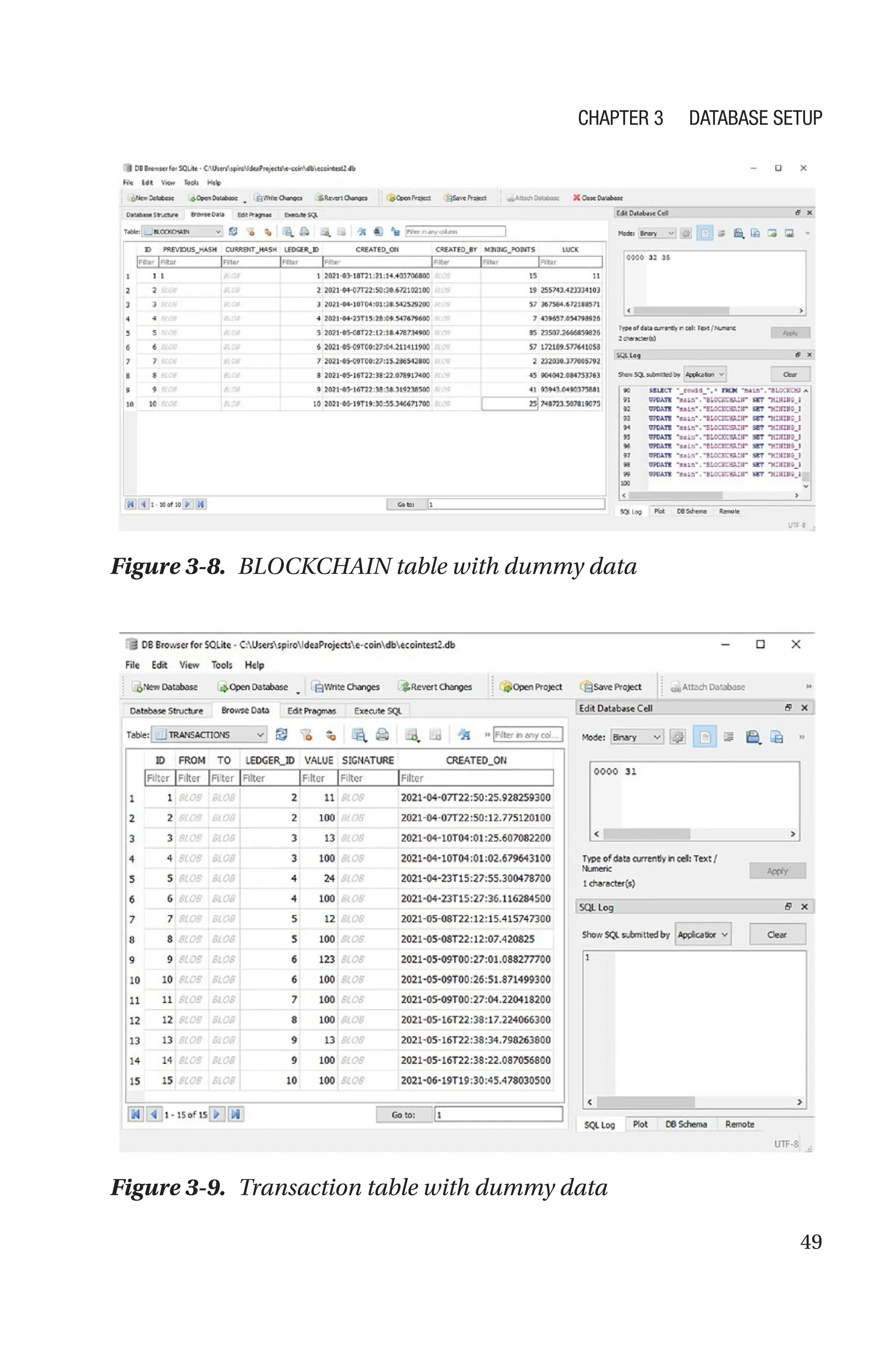Click new record icon in BLOCKCHAIN window
Viewport: 896px width, 1359px height.
point(325,232)
